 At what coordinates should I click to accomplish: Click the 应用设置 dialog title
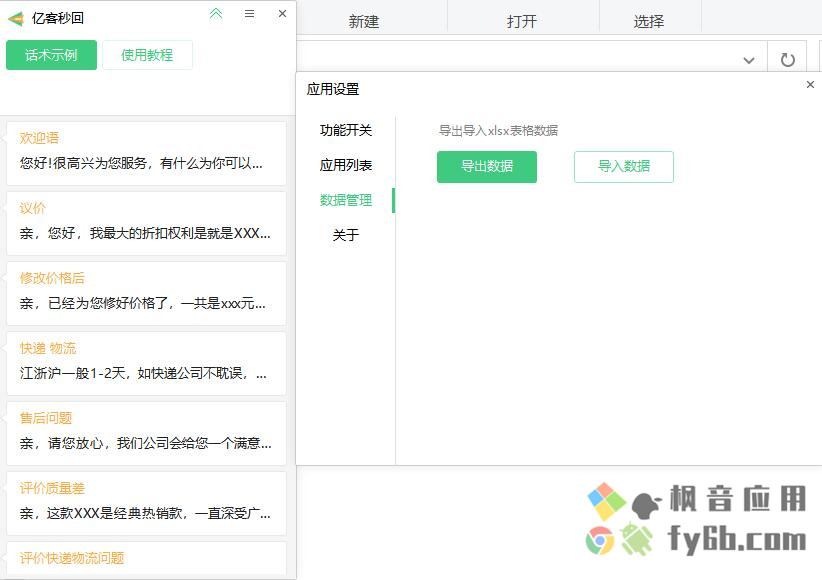(x=333, y=89)
